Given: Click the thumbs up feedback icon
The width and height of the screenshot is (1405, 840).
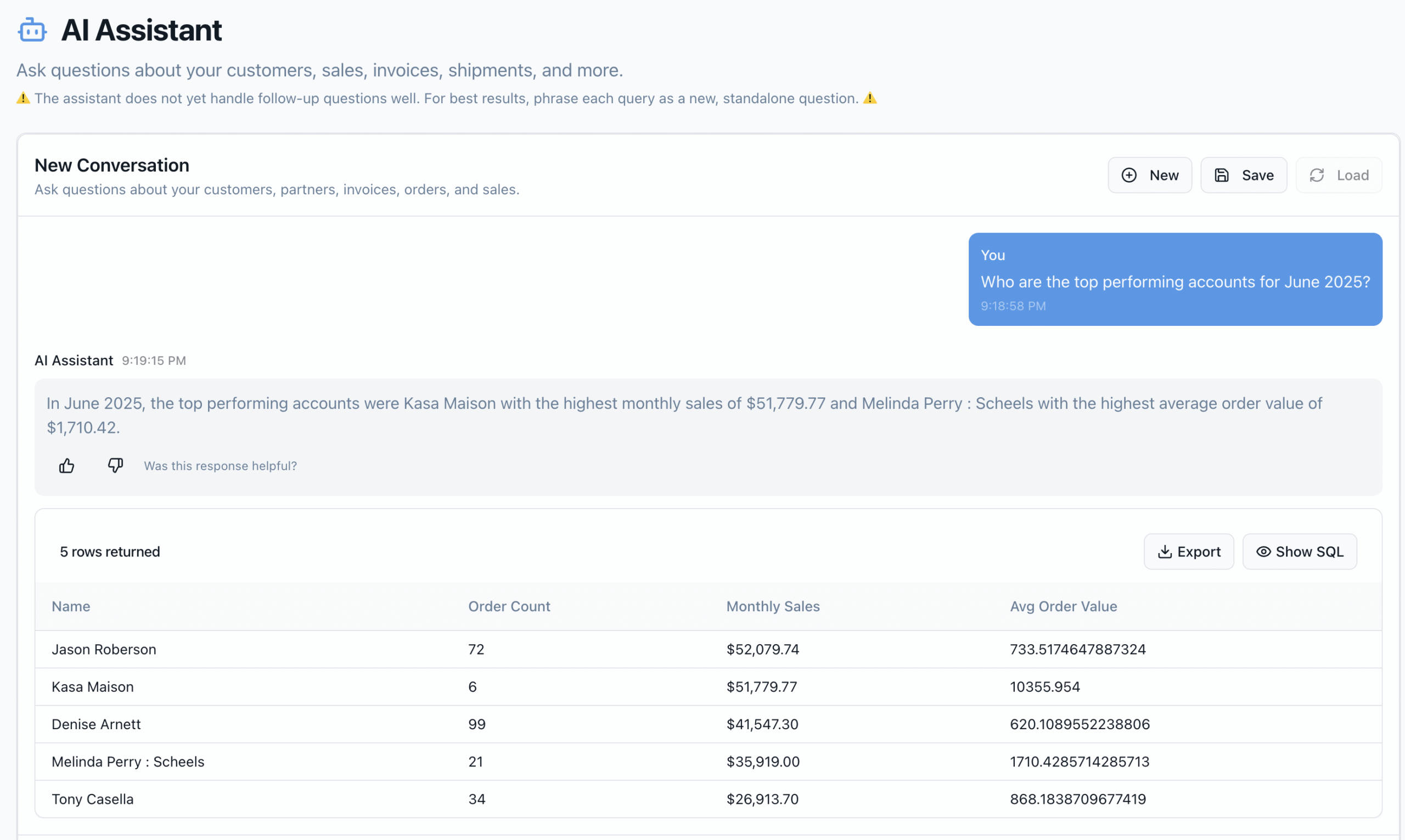Looking at the screenshot, I should [67, 466].
